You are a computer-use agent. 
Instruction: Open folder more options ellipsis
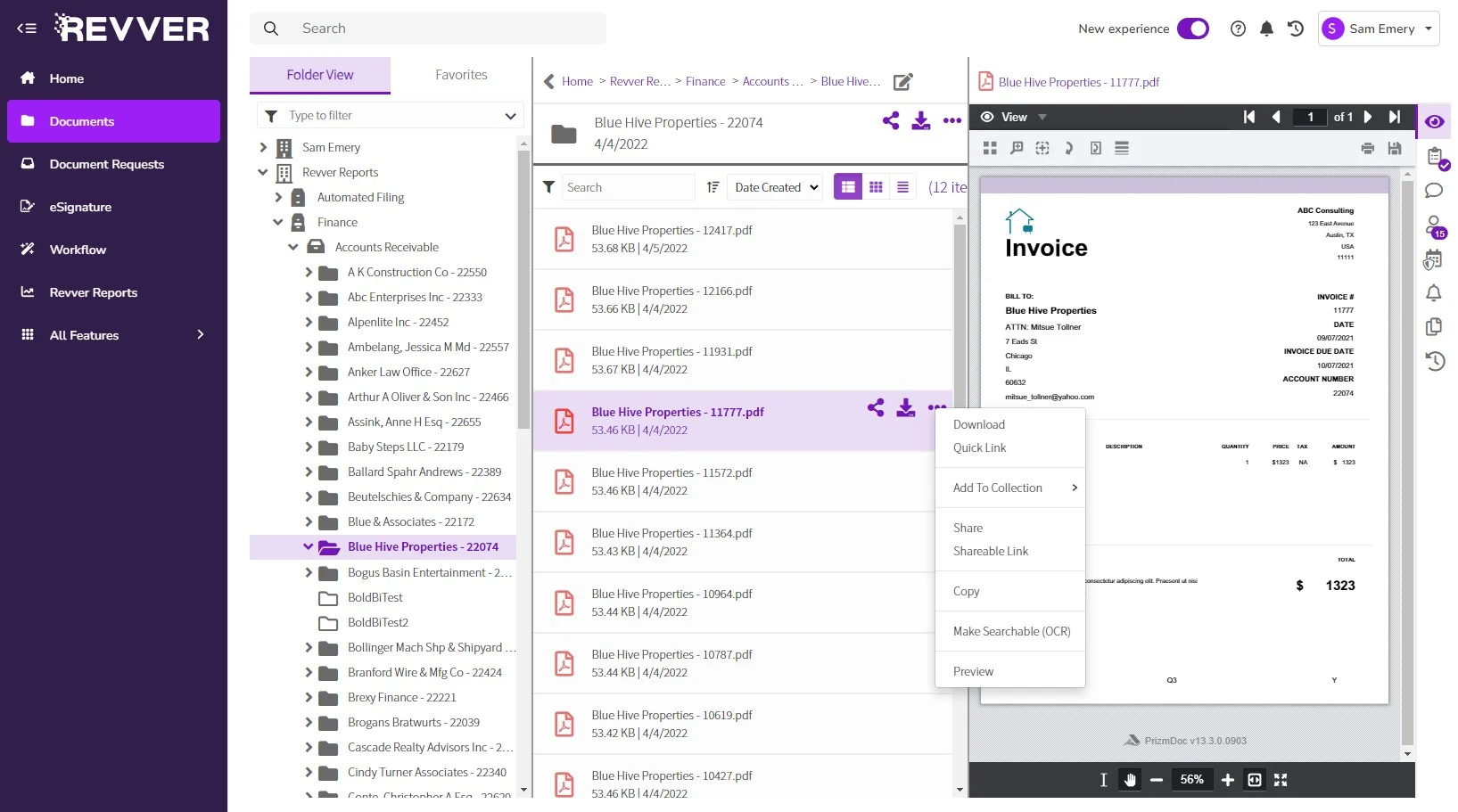952,120
